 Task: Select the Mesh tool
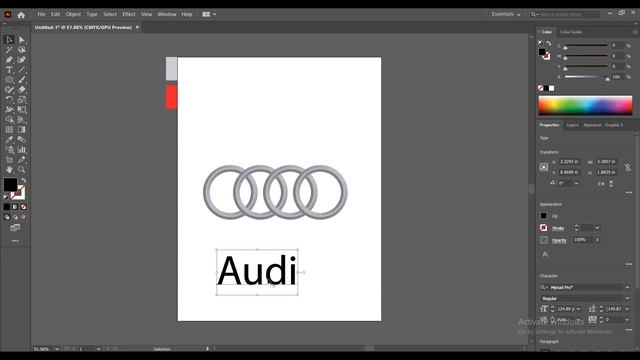[x=9, y=130]
